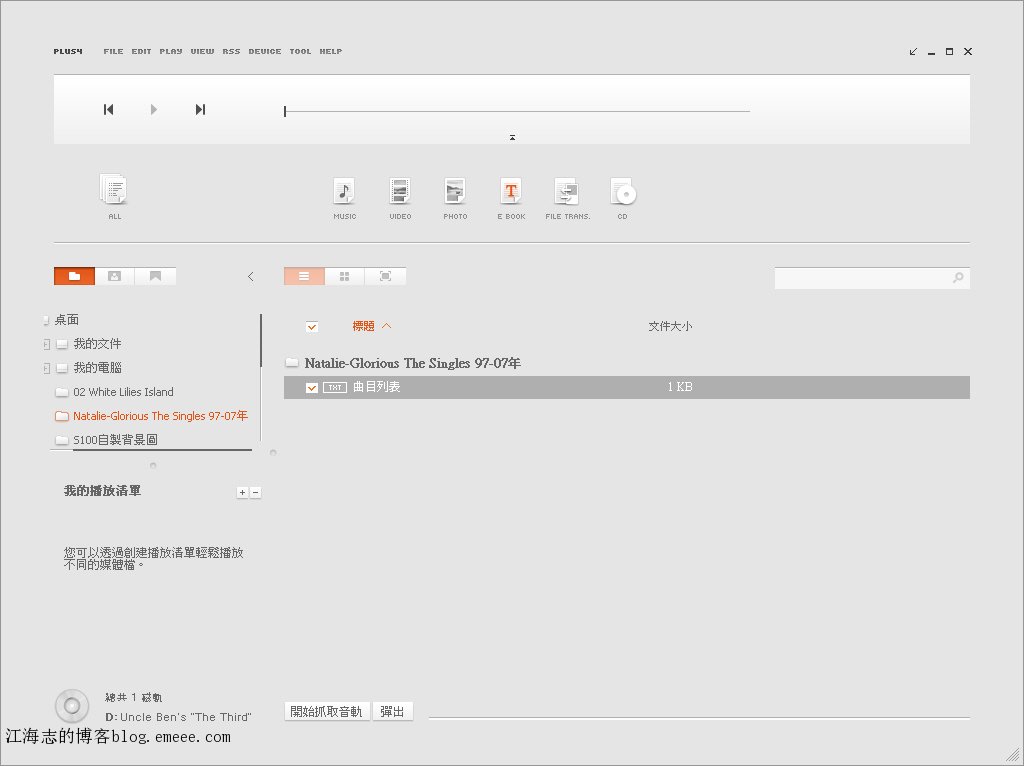Open the VIEW menu
The image size is (1024, 766).
(x=202, y=51)
